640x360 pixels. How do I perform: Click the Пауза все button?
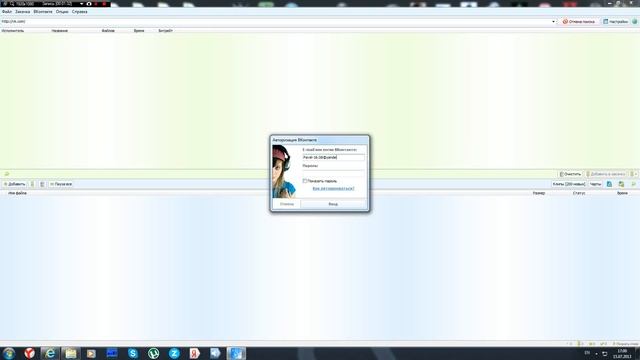pos(61,184)
